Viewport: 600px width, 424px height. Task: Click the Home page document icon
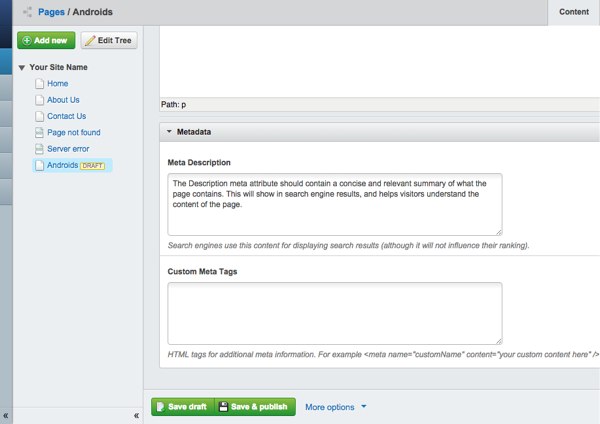tap(39, 83)
